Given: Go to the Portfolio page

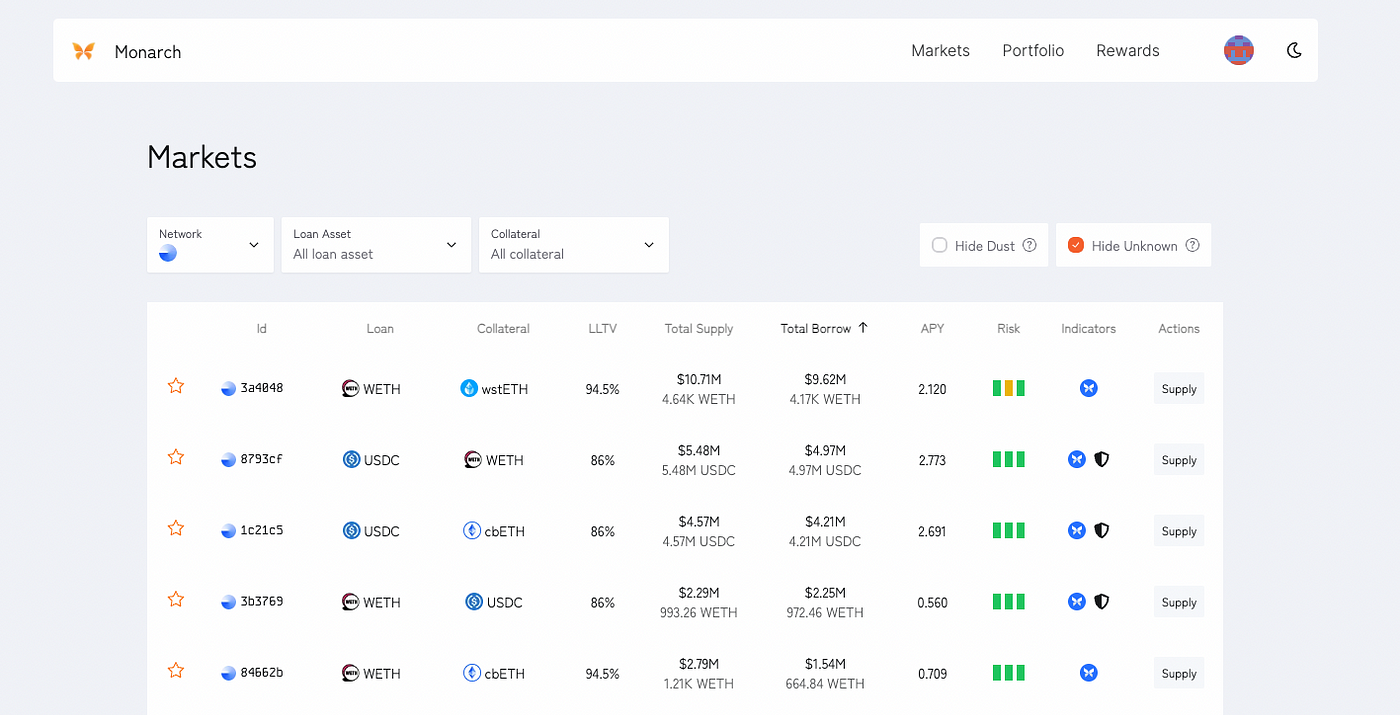Looking at the screenshot, I should coord(1033,51).
